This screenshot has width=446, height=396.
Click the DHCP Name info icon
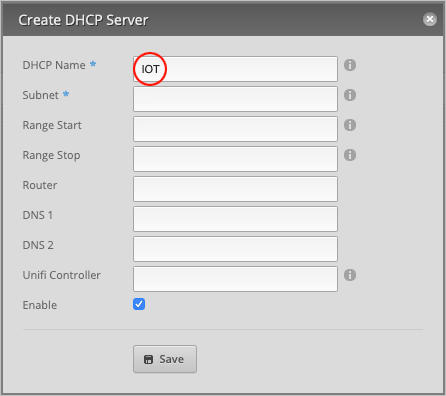[x=350, y=65]
